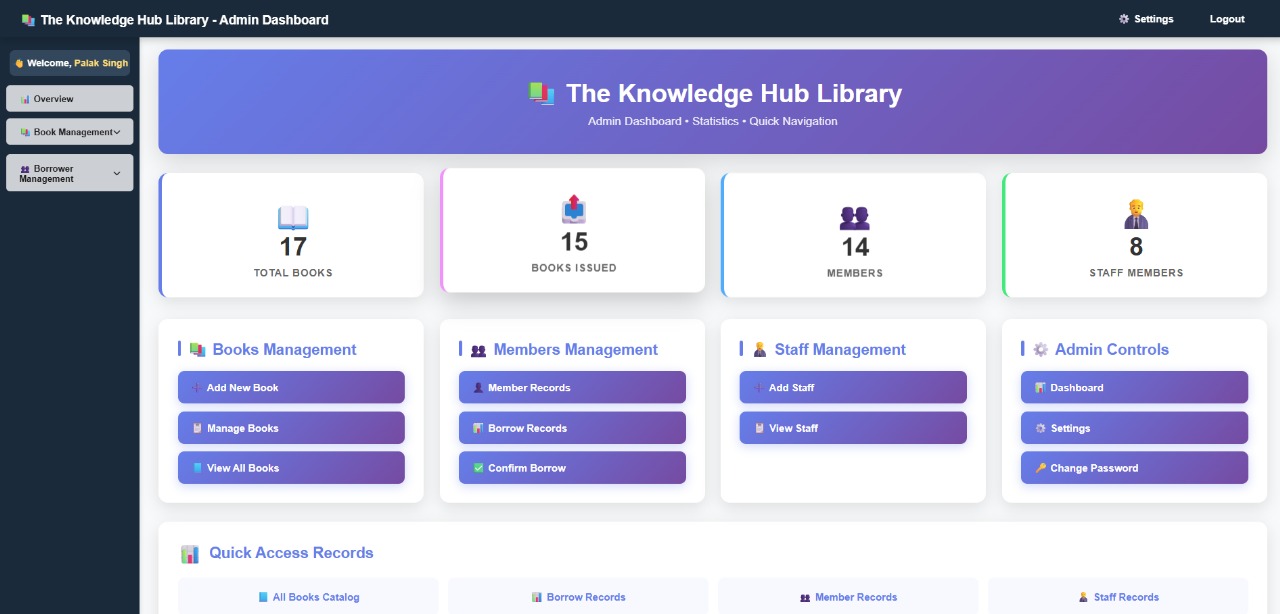
Task: Click the Books Issued upload icon
Action: pos(574,209)
